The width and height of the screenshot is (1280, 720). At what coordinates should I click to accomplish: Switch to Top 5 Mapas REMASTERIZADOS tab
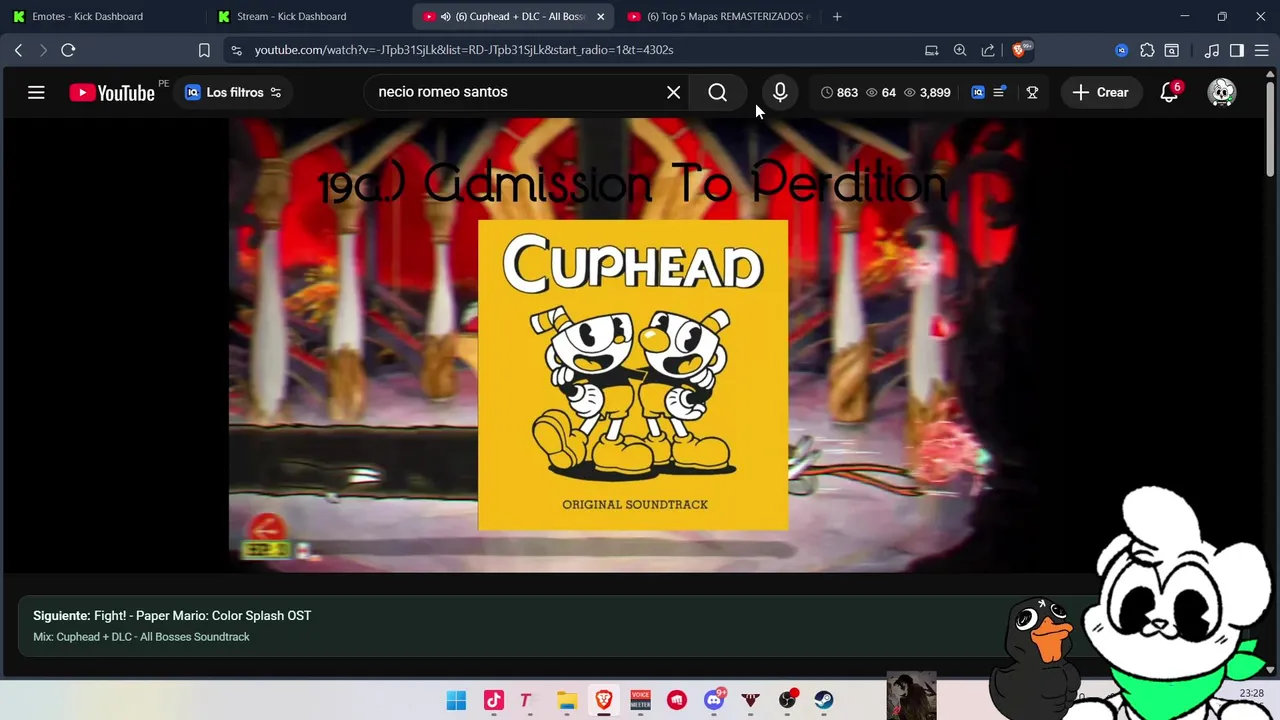click(x=718, y=16)
